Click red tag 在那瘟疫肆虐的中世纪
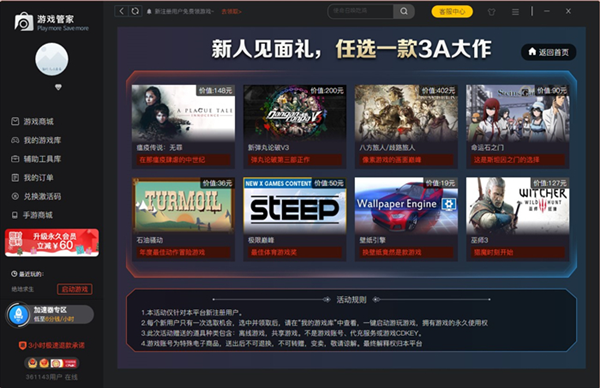The image size is (600, 388). click(183, 160)
